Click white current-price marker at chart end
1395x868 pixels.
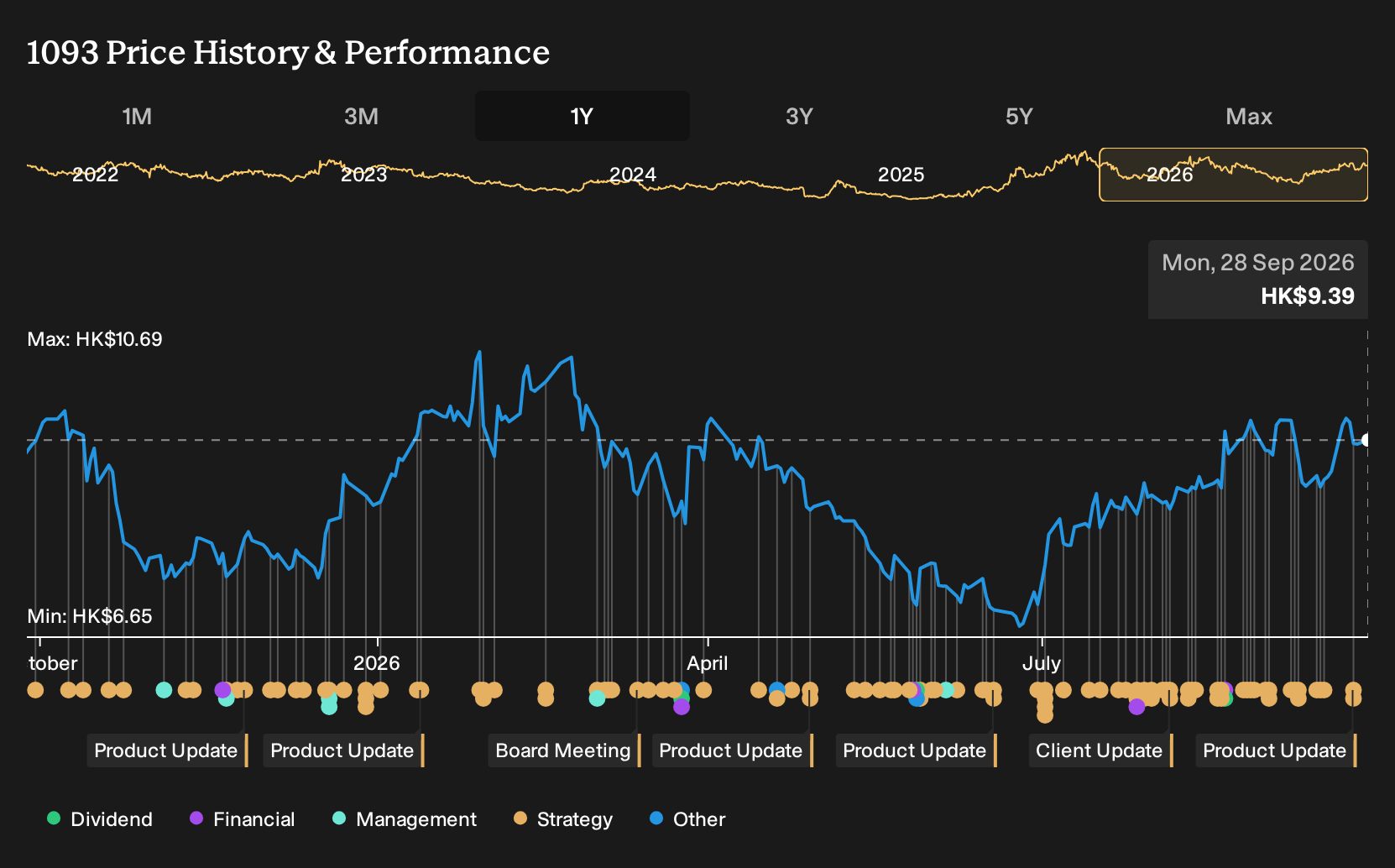tap(1366, 440)
